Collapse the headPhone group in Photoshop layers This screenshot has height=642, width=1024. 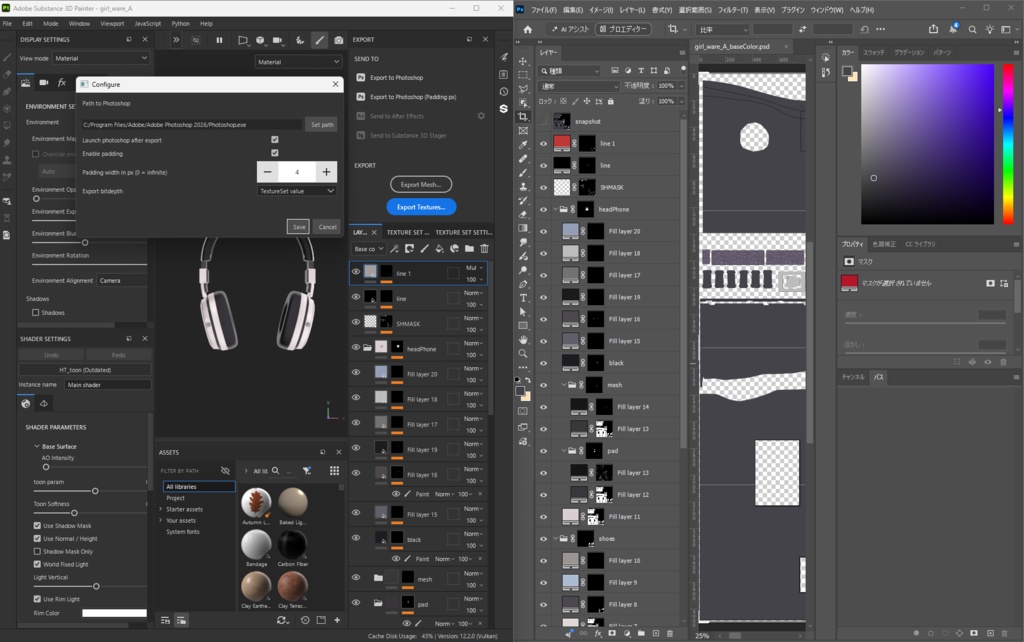[x=555, y=209]
